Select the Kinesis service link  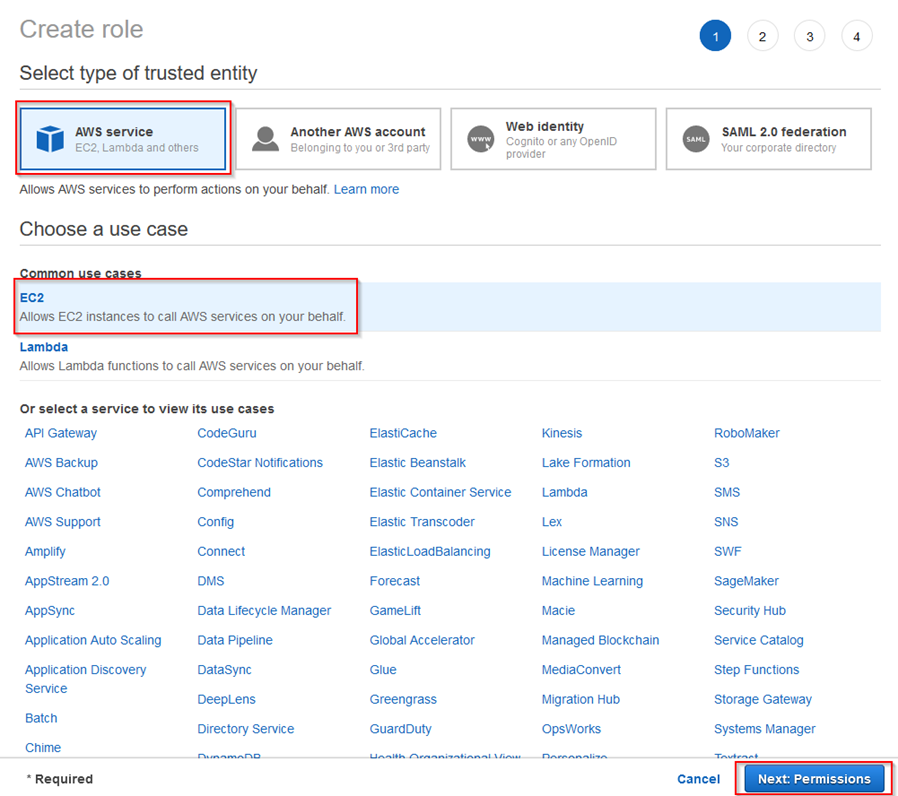pos(562,434)
